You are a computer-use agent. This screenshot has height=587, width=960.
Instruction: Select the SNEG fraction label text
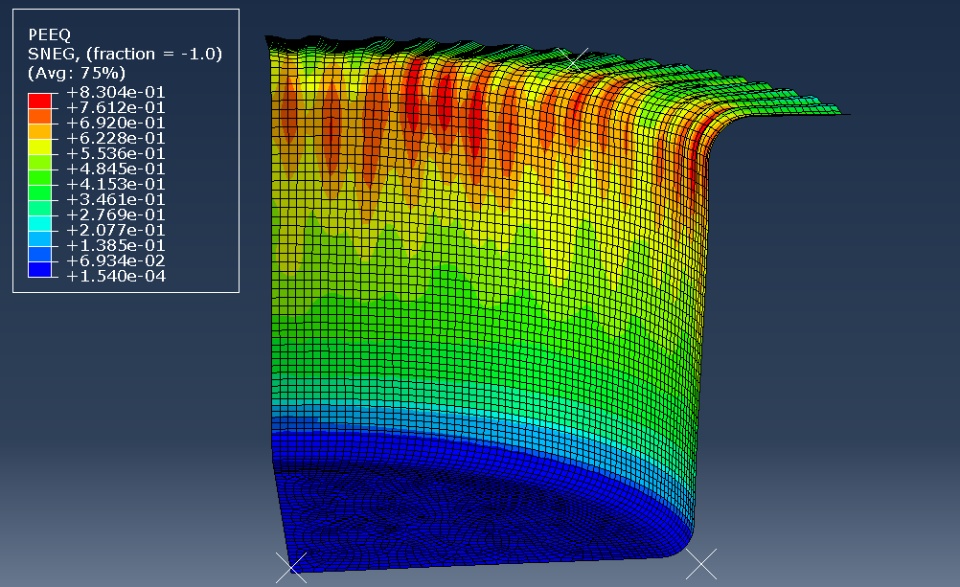click(125, 54)
